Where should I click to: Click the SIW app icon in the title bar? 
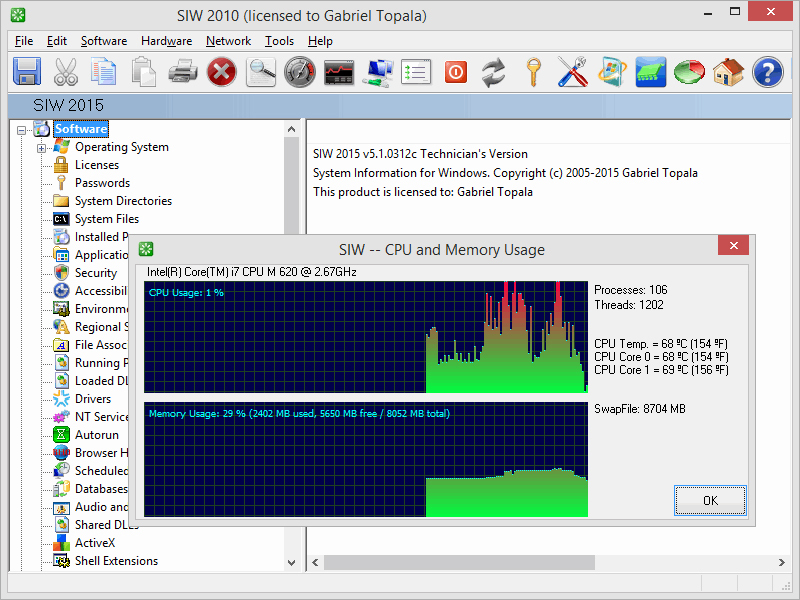(x=18, y=15)
